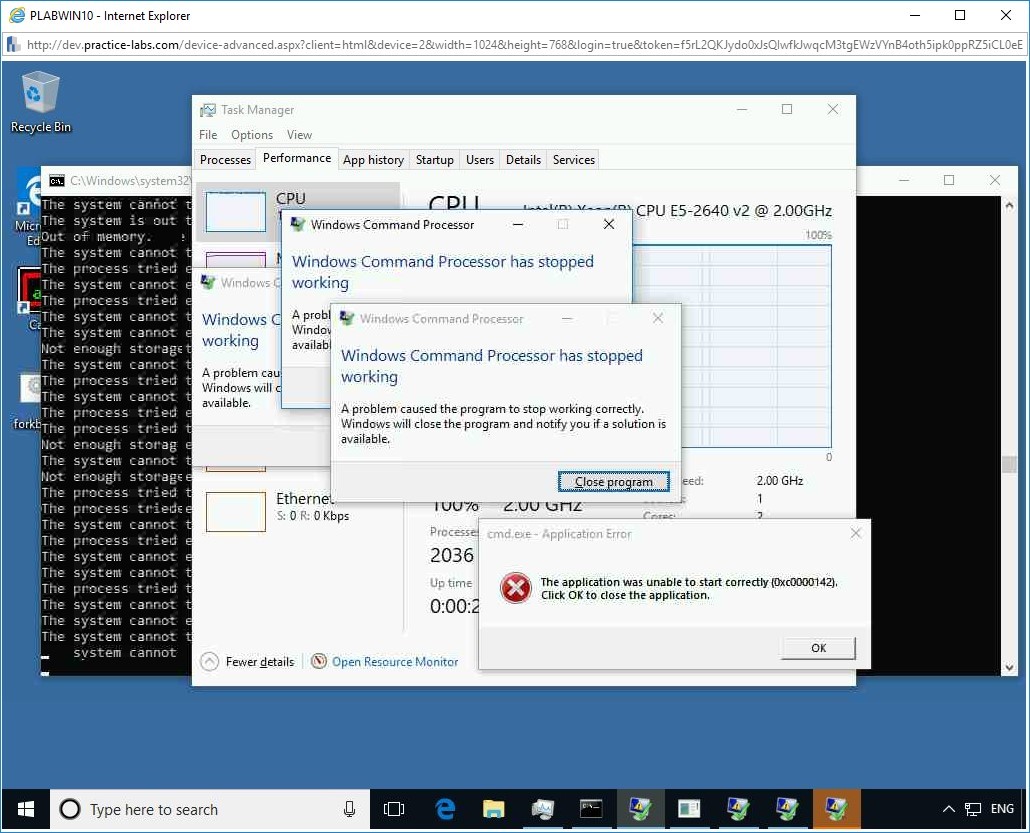The image size is (1030, 833).
Task: Click the search microphone icon
Action: point(347,809)
